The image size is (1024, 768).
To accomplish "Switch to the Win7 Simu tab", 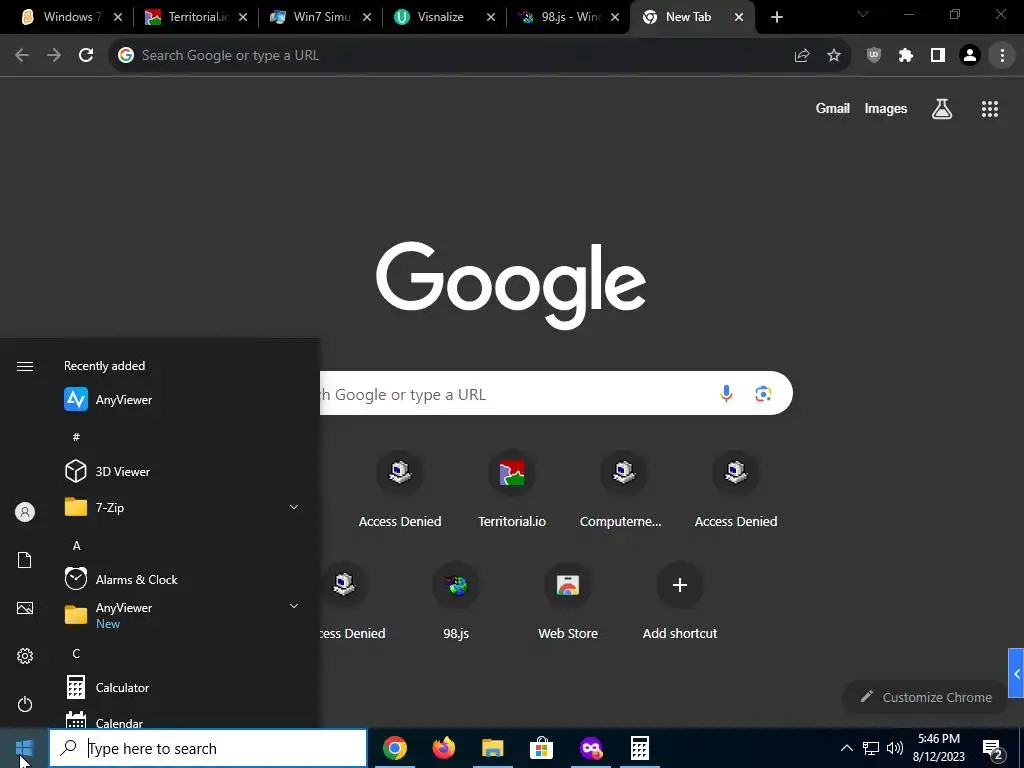I will (x=320, y=17).
